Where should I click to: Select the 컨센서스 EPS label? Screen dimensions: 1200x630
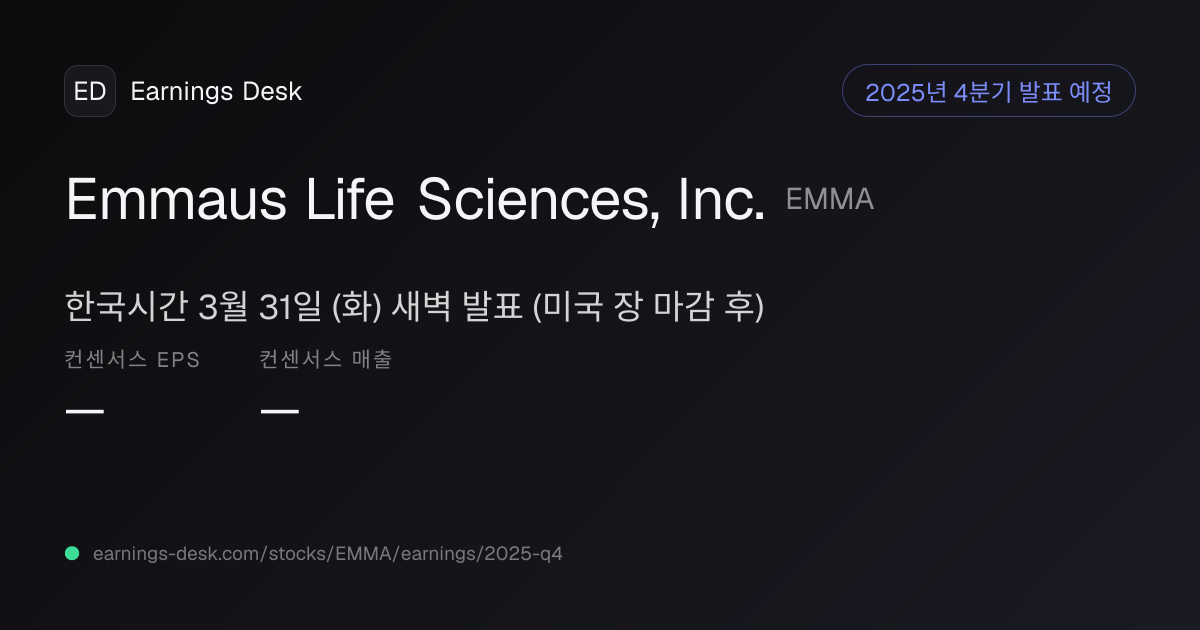pyautogui.click(x=132, y=360)
